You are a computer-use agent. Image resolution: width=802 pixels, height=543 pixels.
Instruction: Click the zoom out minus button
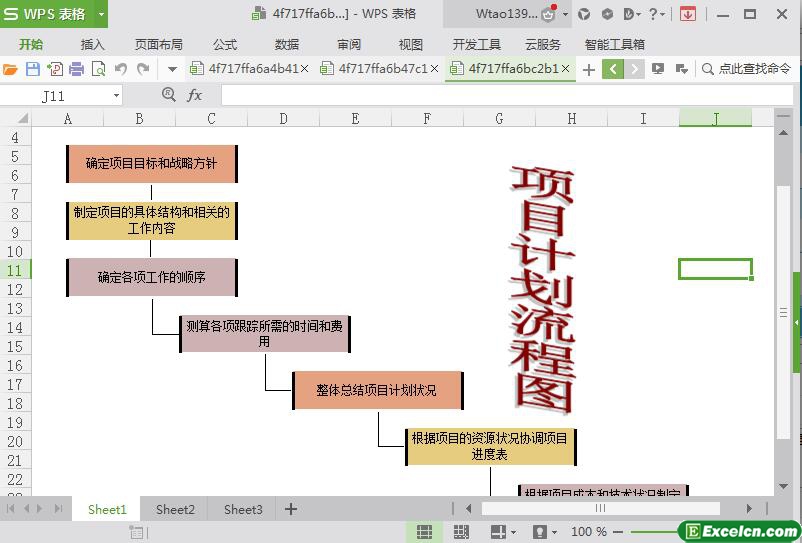coord(618,532)
